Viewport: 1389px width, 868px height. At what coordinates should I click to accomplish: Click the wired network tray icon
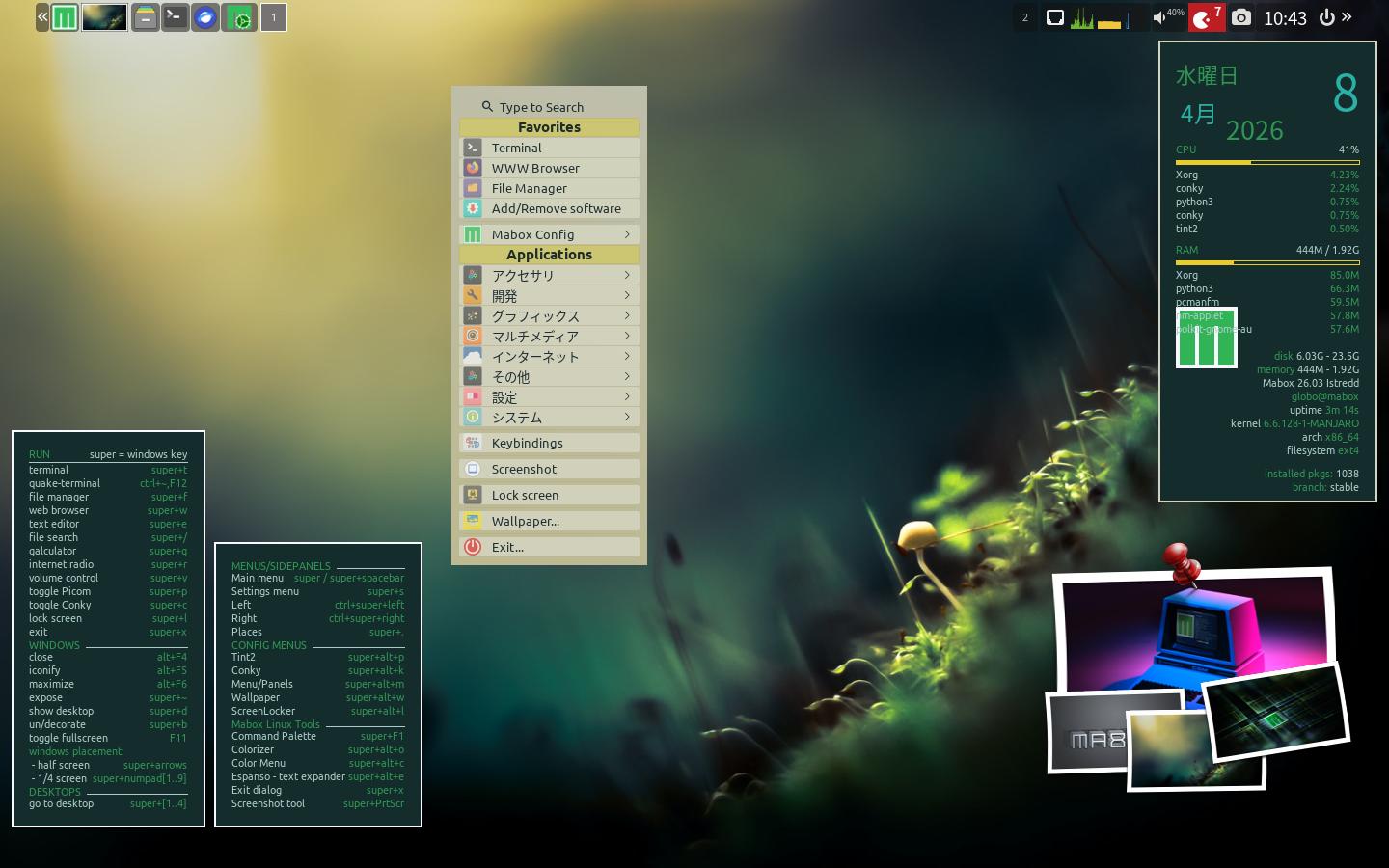1055,17
